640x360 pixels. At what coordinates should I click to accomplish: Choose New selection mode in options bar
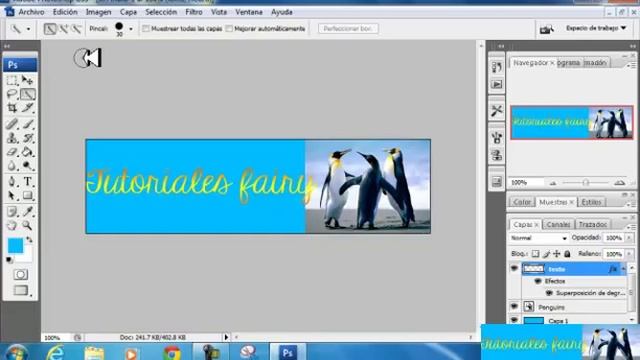pyautogui.click(x=50, y=29)
